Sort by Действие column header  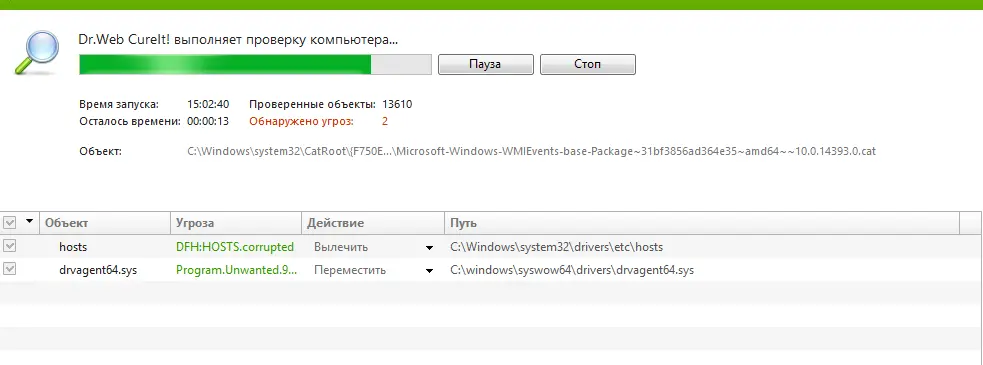(x=373, y=223)
